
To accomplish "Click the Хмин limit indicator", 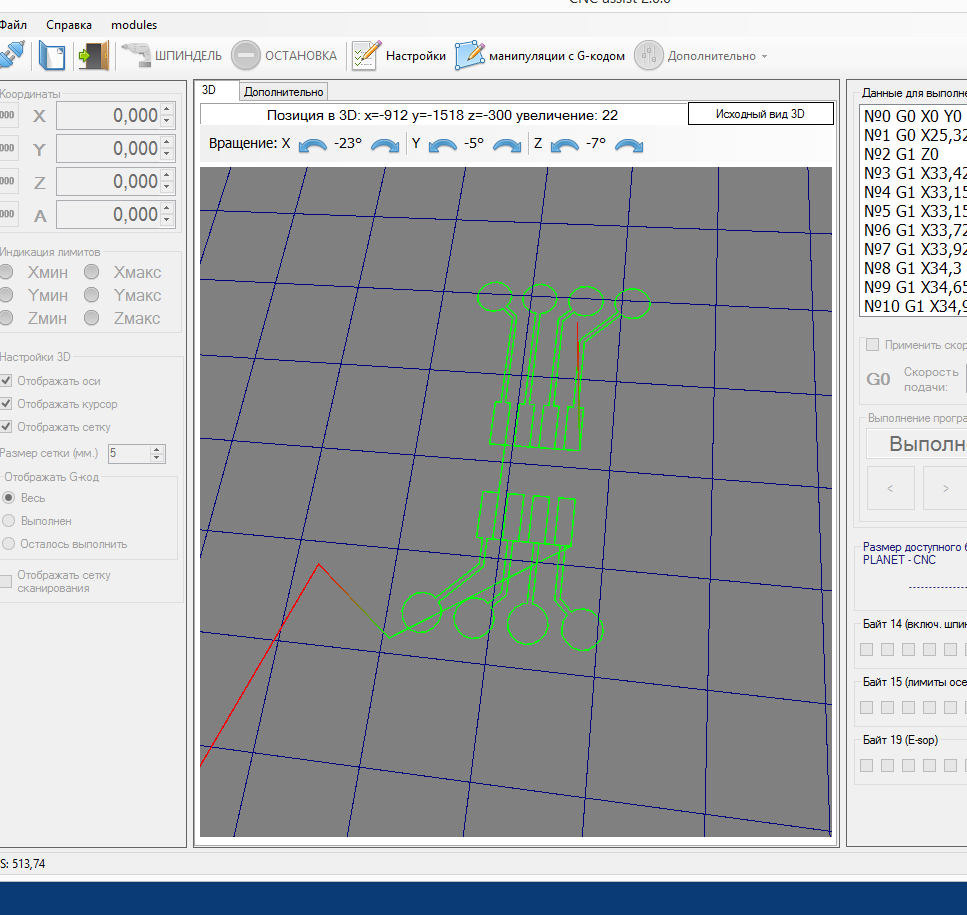I will [x=6, y=272].
